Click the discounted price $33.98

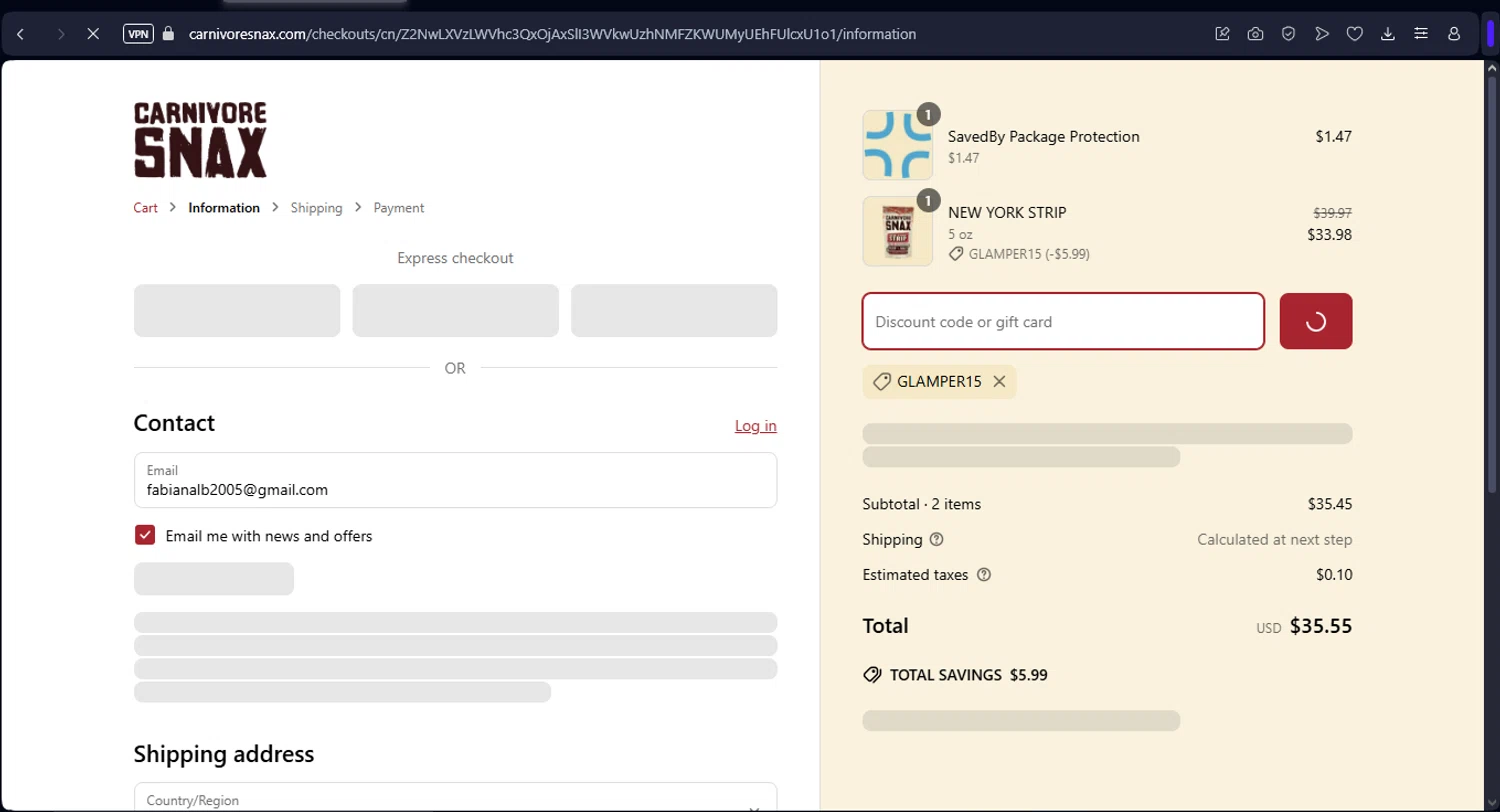coord(1329,235)
